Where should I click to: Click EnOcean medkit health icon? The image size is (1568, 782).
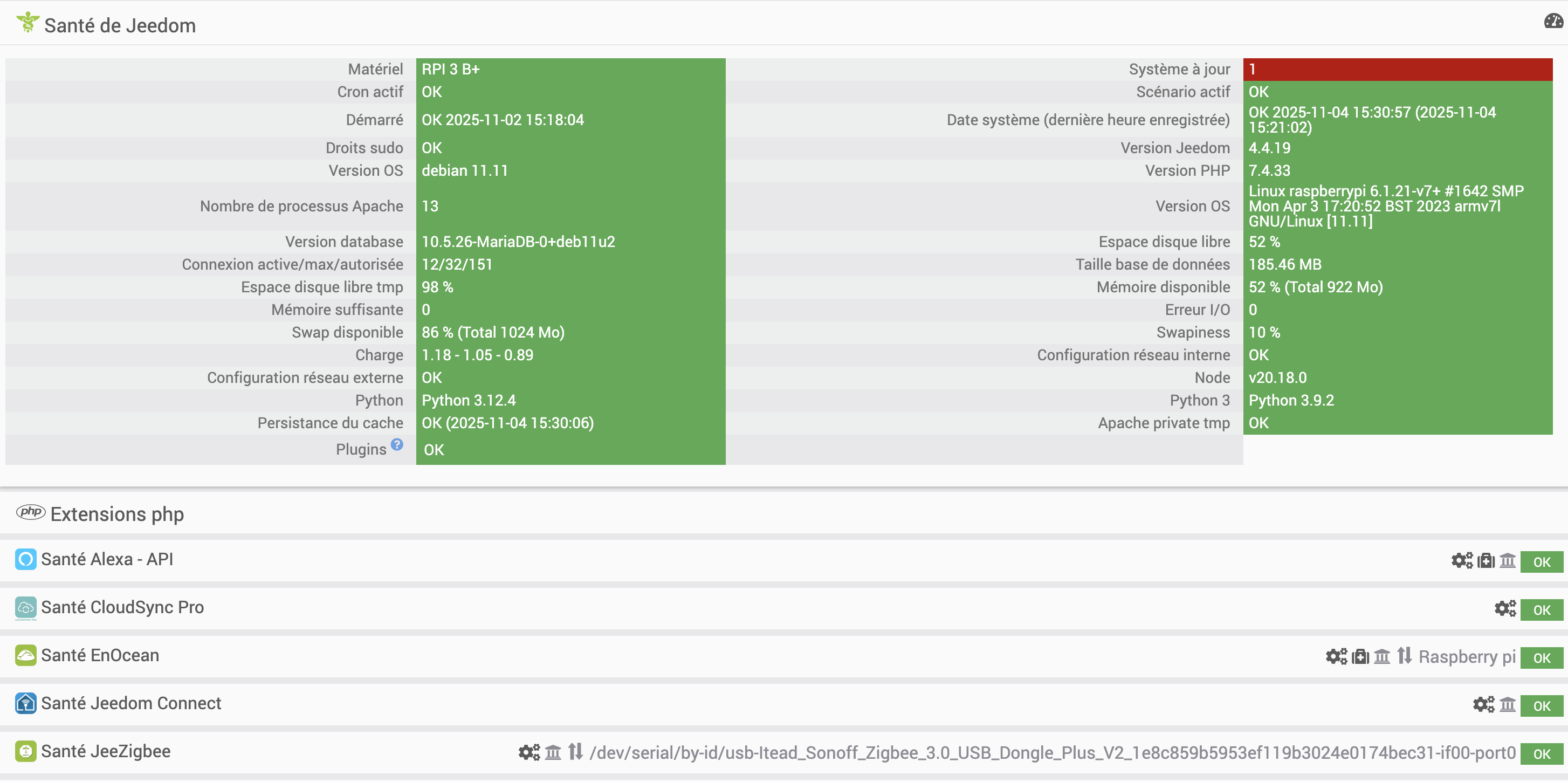coord(1360,657)
